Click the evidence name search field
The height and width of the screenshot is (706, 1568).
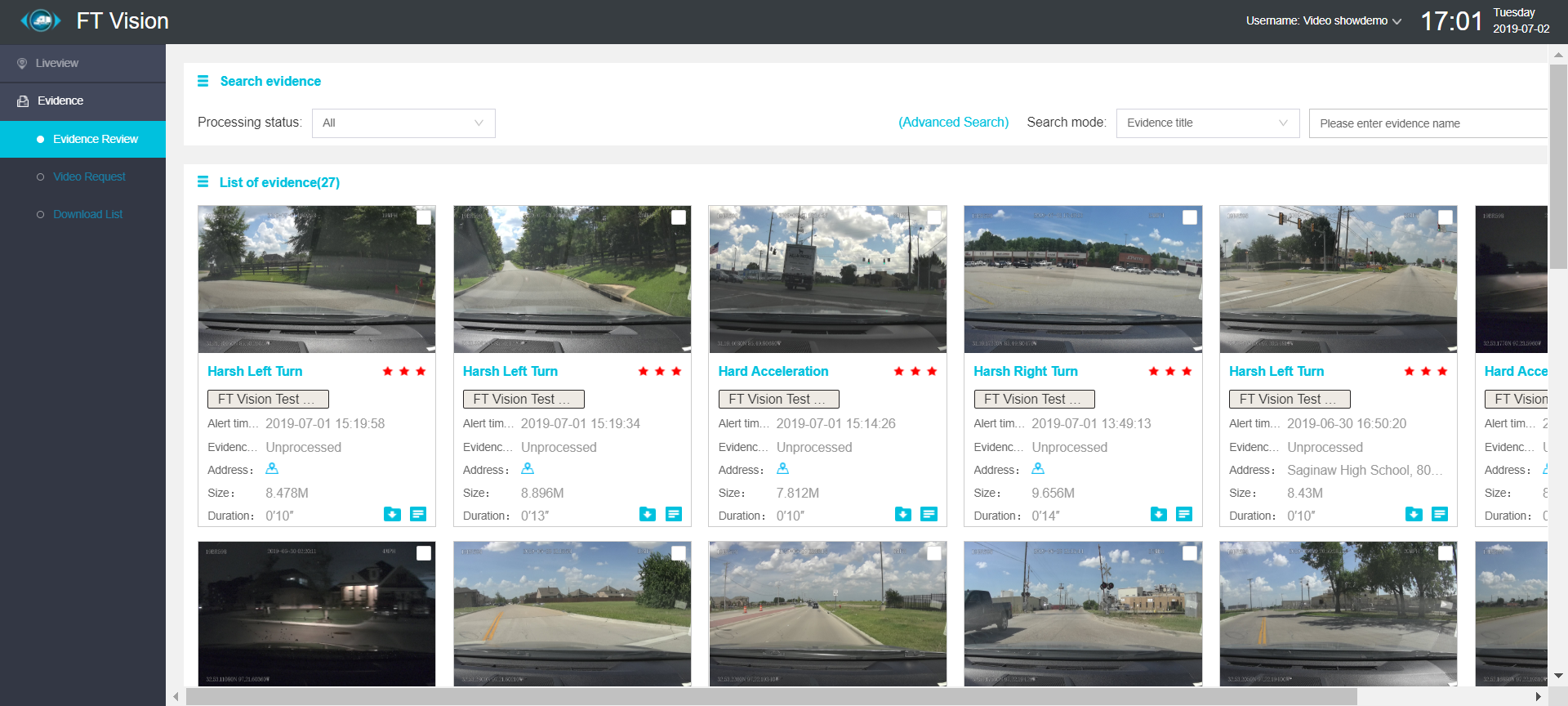[x=1428, y=123]
